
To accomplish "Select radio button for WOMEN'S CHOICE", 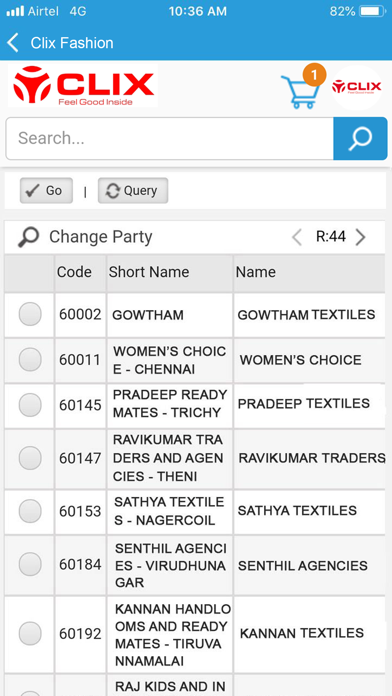I will tap(30, 360).
